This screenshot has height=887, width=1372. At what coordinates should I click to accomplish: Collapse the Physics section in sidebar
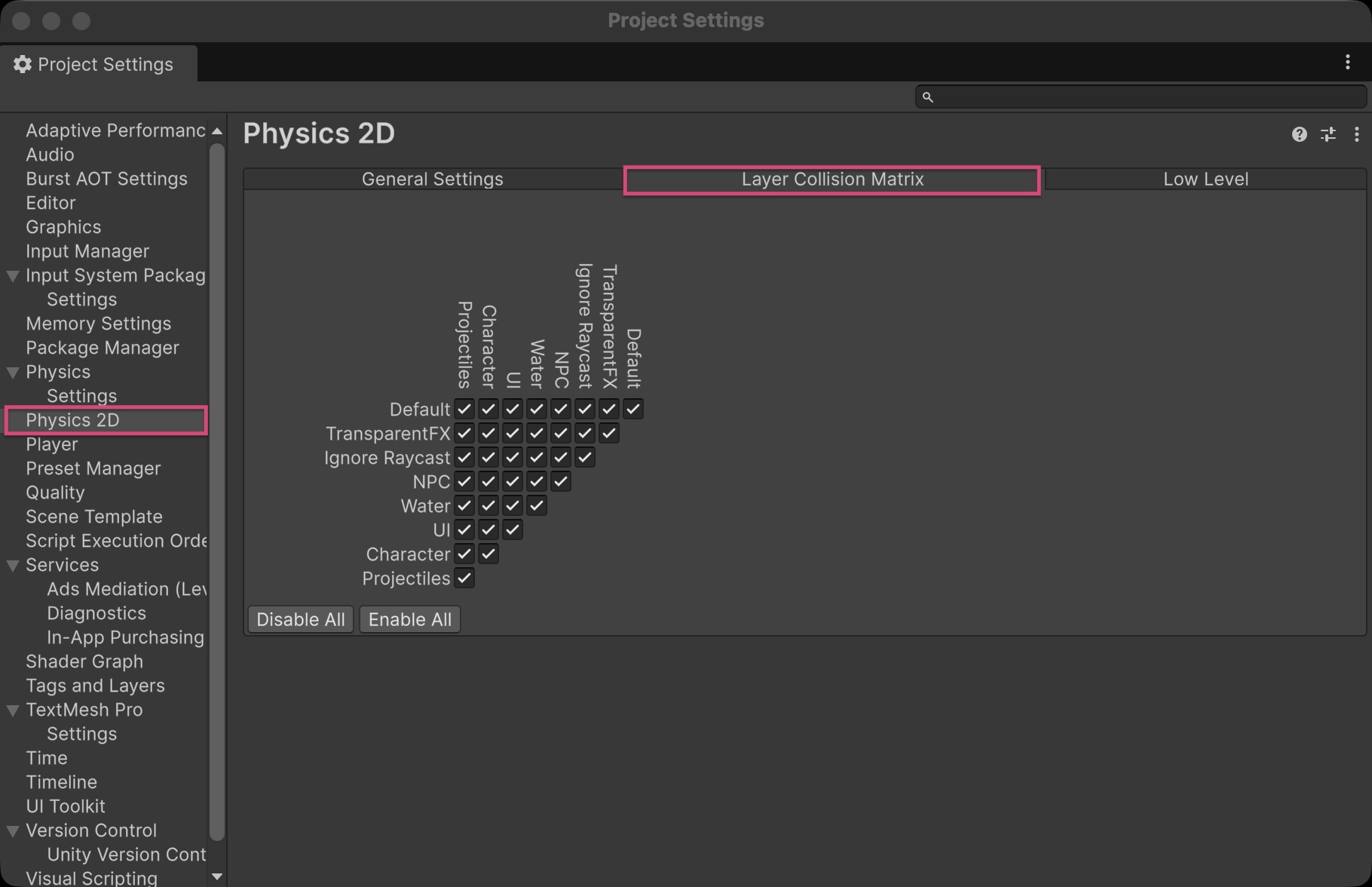(12, 372)
